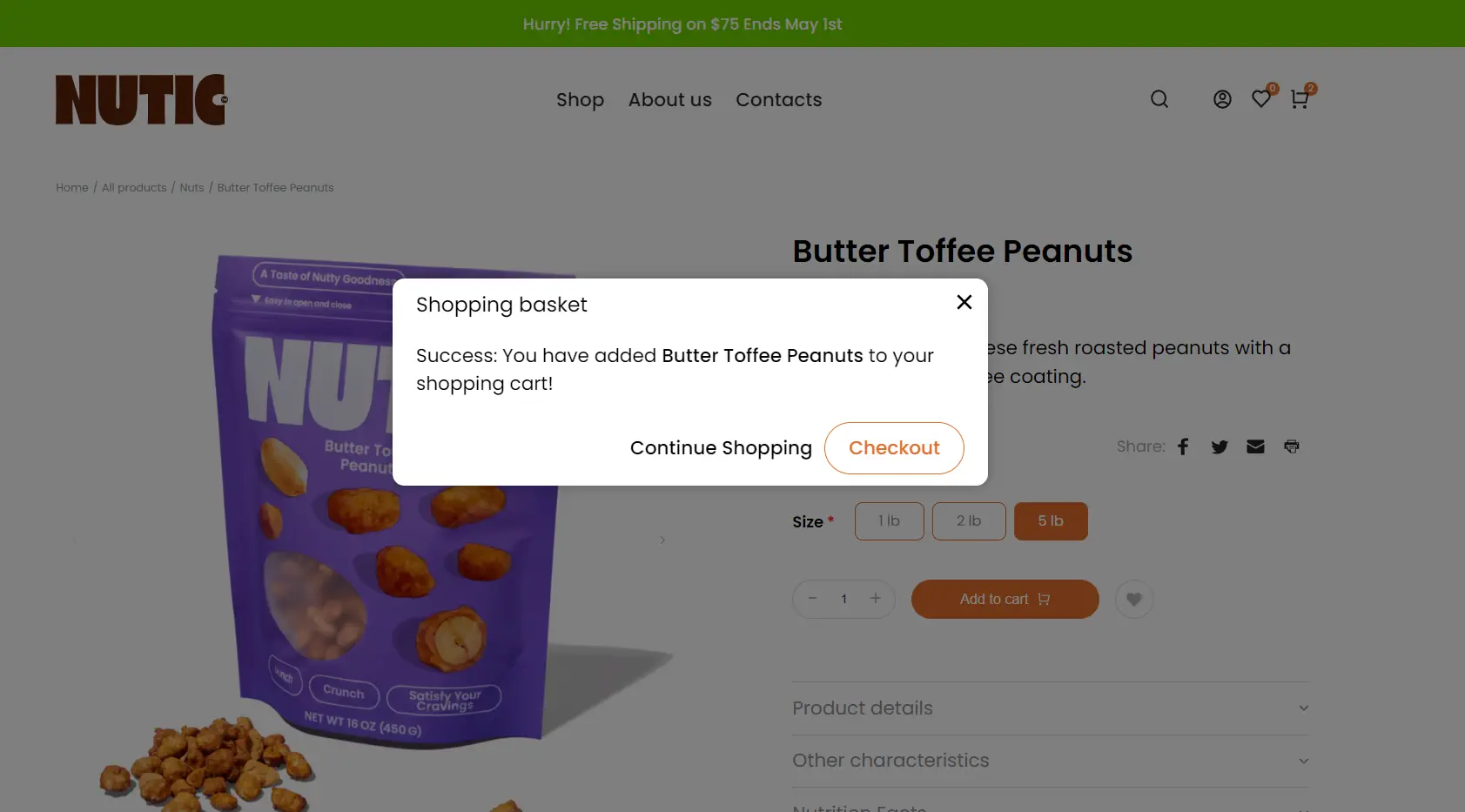This screenshot has height=812, width=1465.
Task: Share product via email icon
Action: (1255, 446)
